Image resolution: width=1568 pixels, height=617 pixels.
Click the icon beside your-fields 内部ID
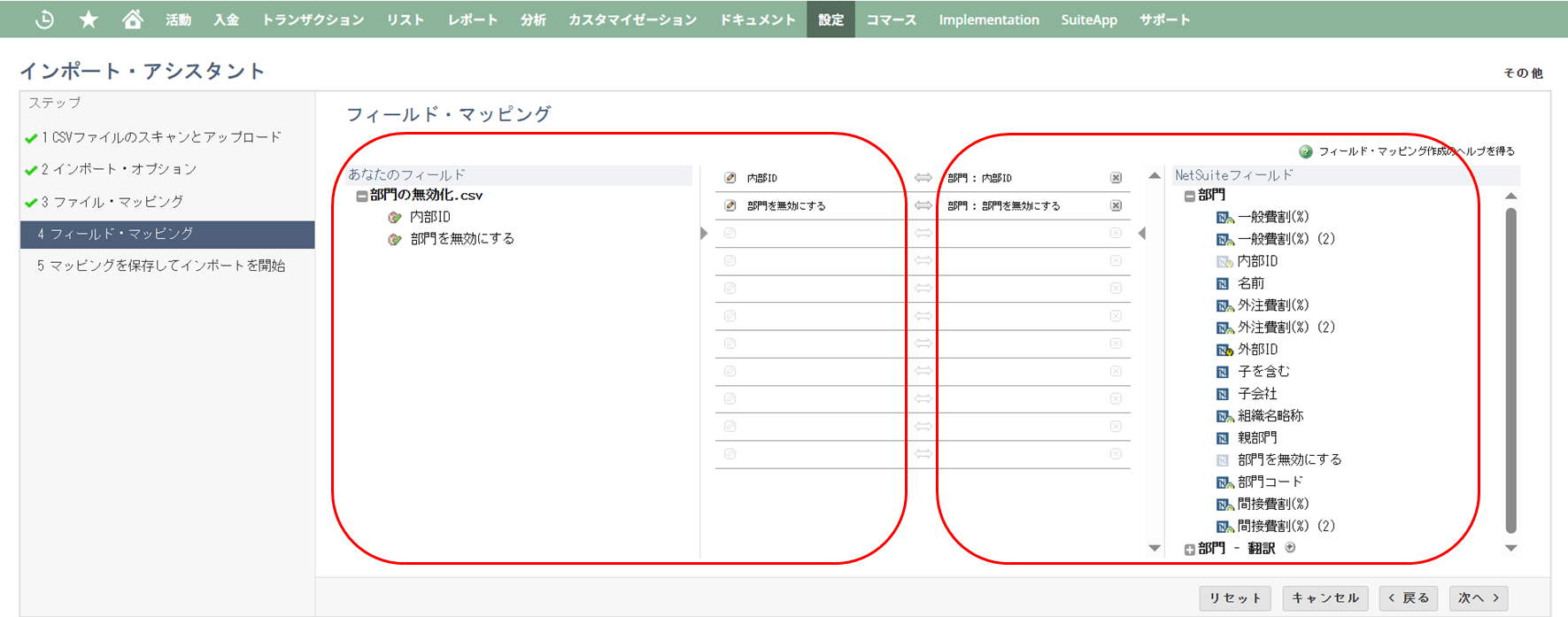395,217
